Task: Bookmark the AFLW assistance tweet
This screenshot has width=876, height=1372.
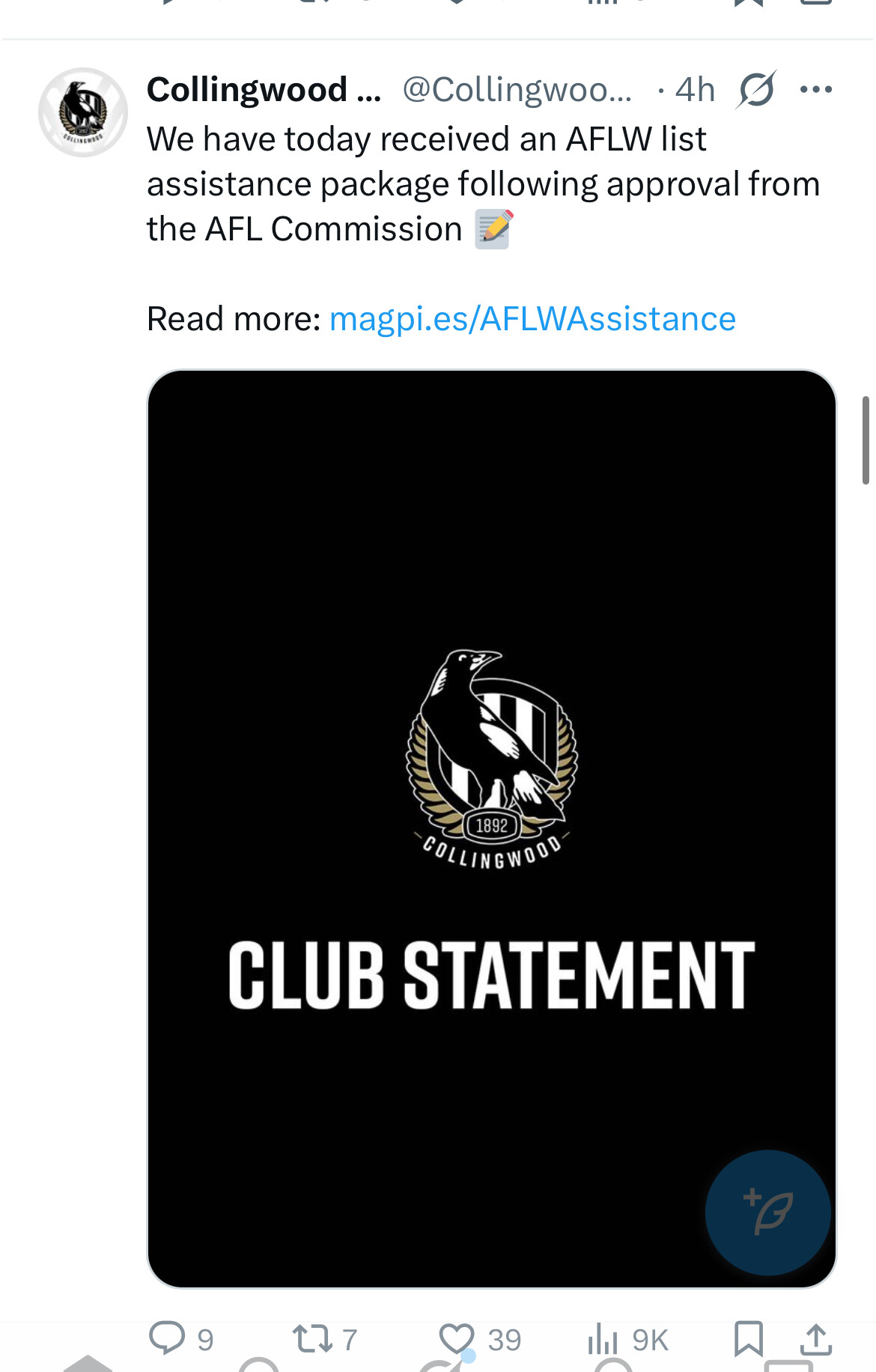Action: pyautogui.click(x=748, y=1338)
